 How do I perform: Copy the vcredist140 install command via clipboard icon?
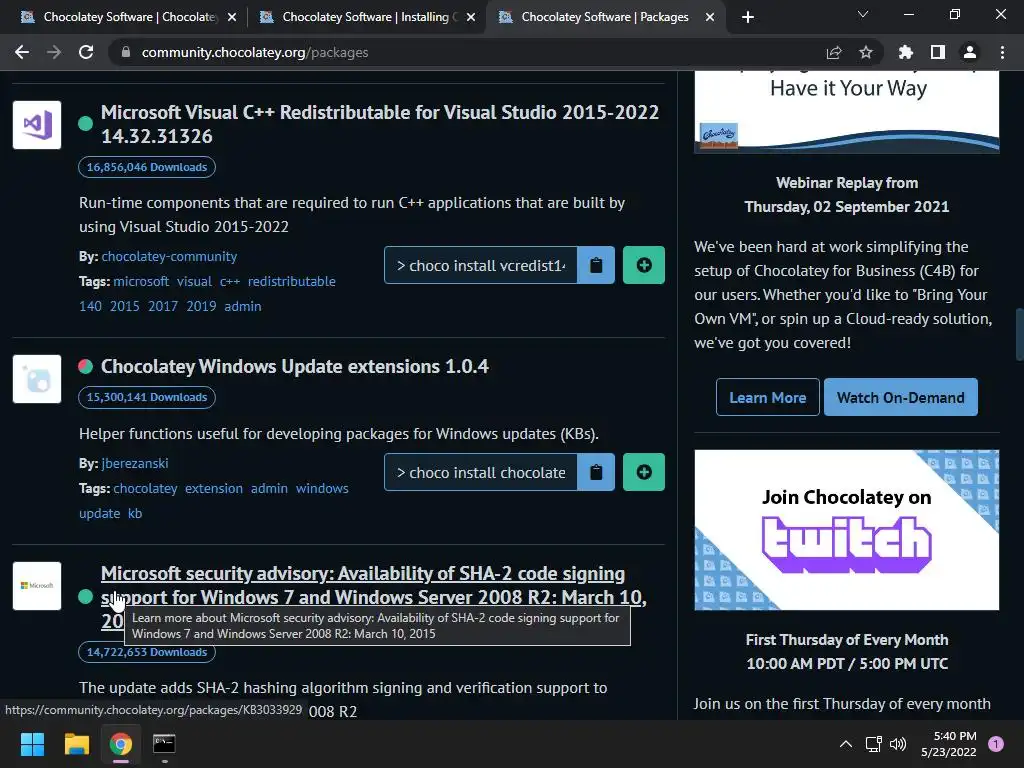596,265
